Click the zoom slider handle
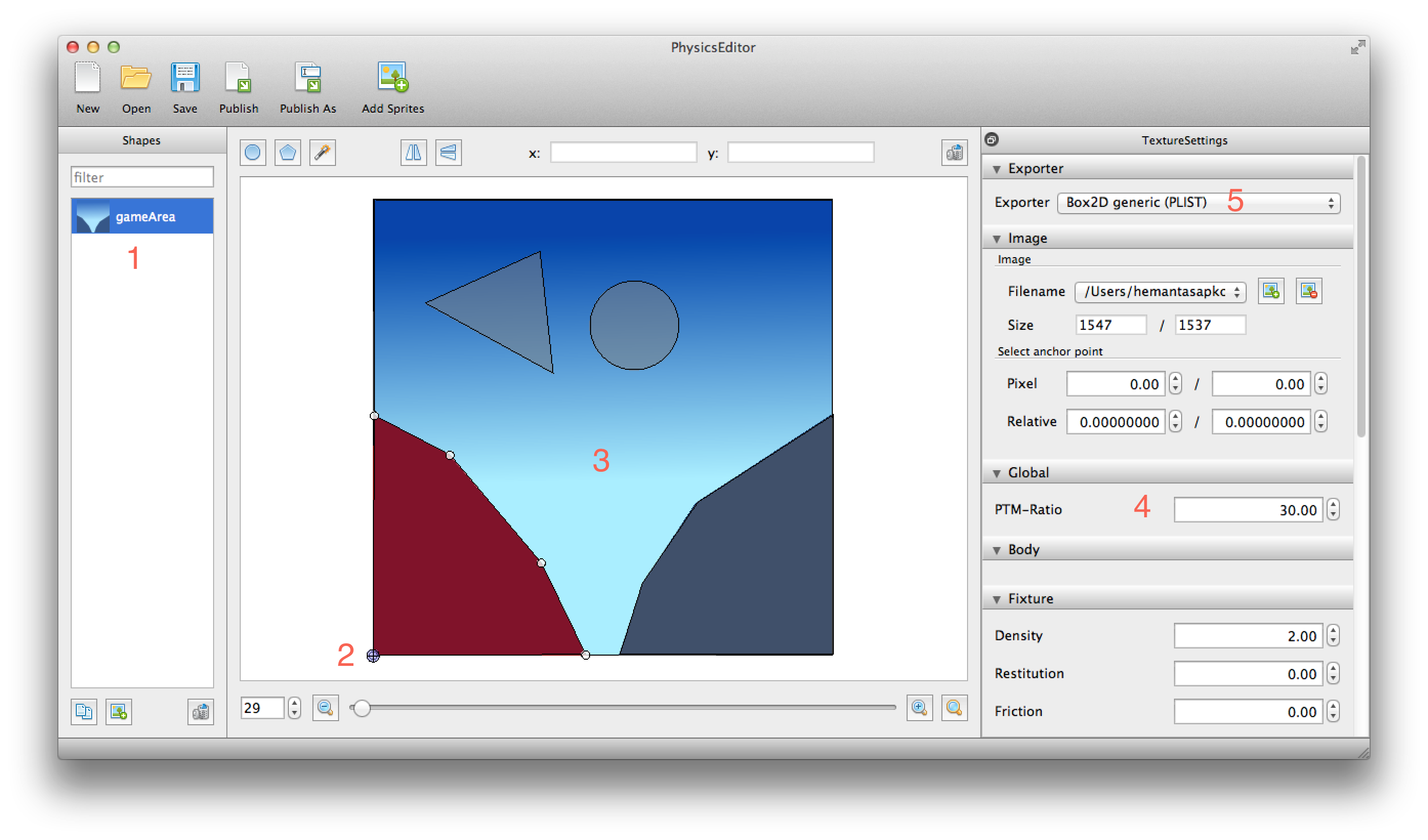 point(362,708)
